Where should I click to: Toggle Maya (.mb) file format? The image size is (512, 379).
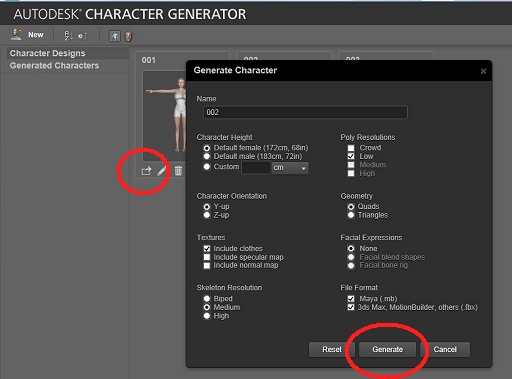pyautogui.click(x=351, y=299)
